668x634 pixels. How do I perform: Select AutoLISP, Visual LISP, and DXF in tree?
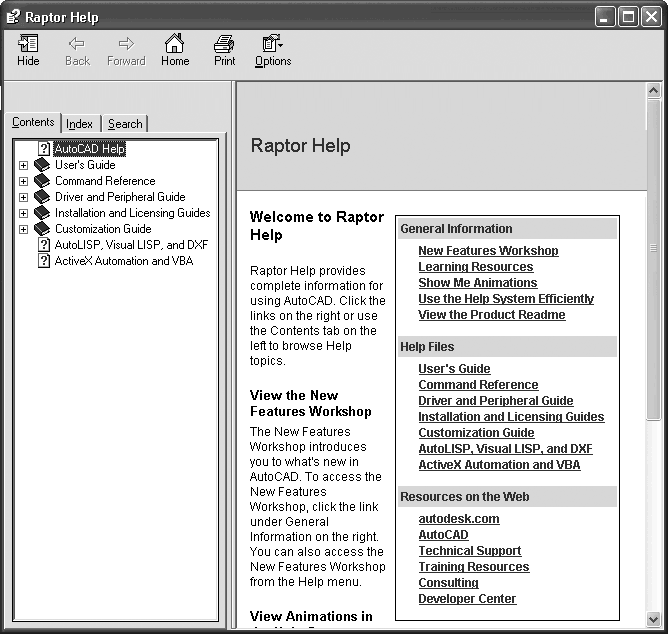click(131, 245)
